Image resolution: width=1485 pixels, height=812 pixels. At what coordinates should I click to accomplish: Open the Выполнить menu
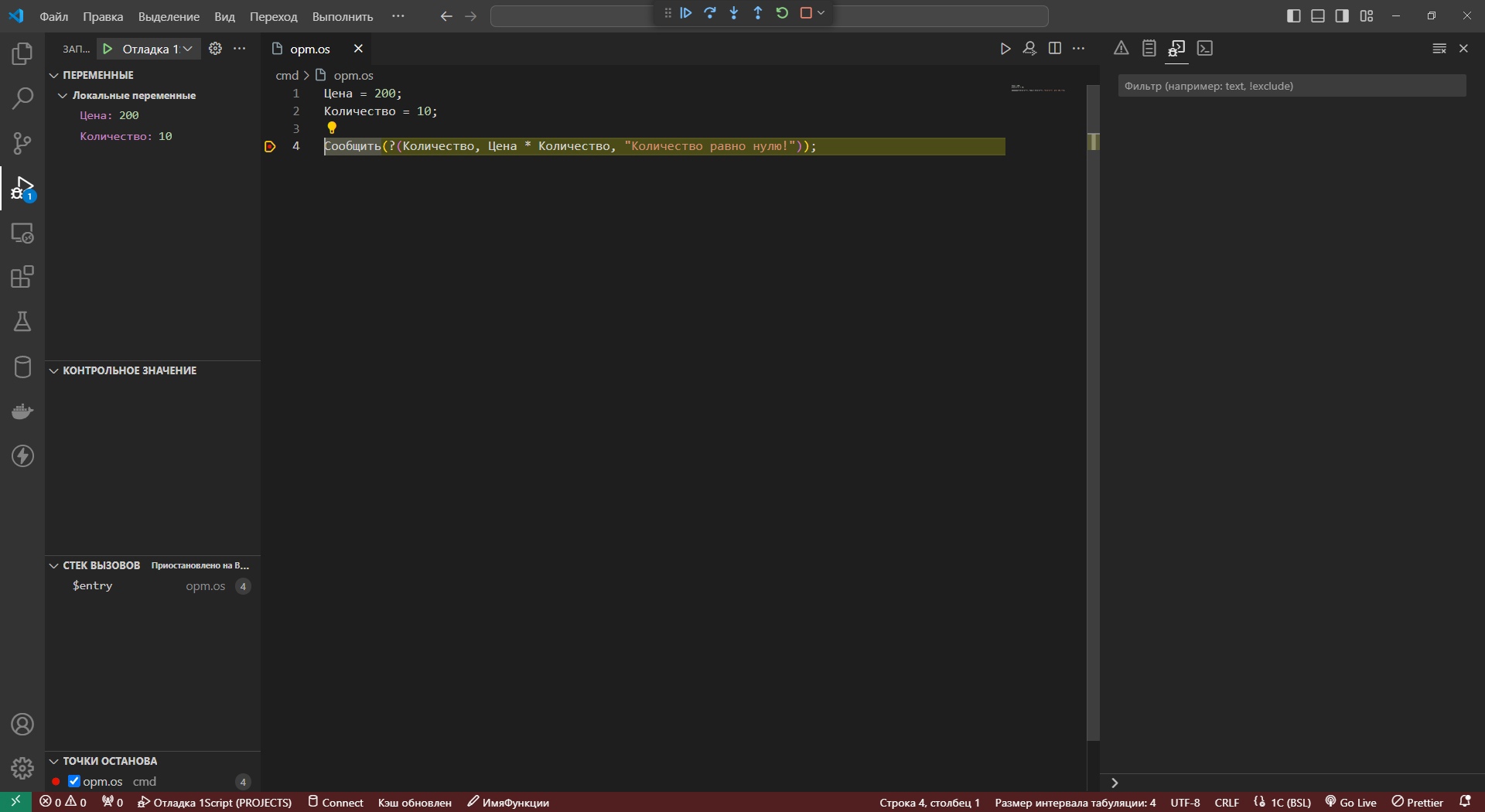343,16
